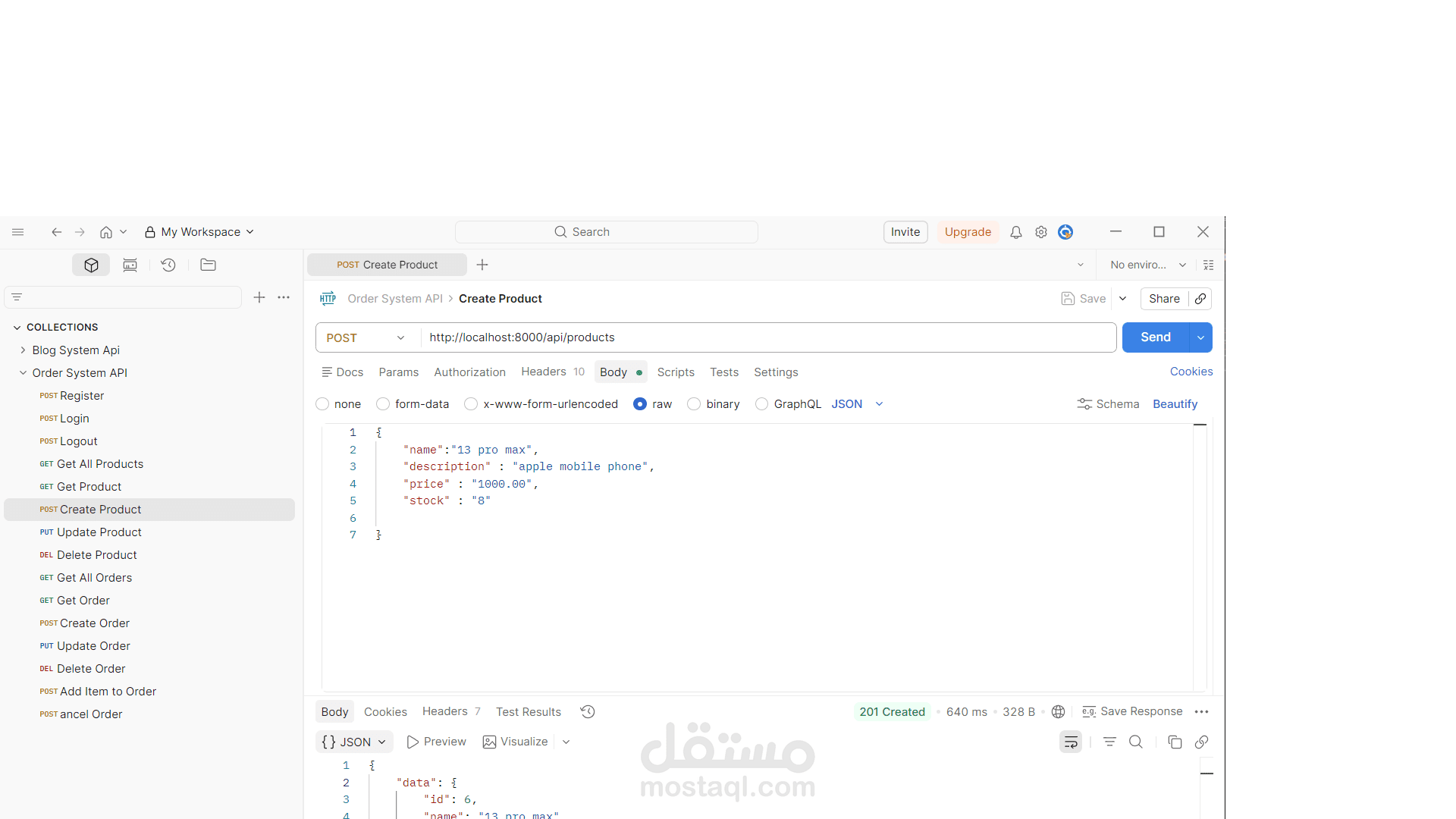Open the History sidebar icon

pos(168,265)
